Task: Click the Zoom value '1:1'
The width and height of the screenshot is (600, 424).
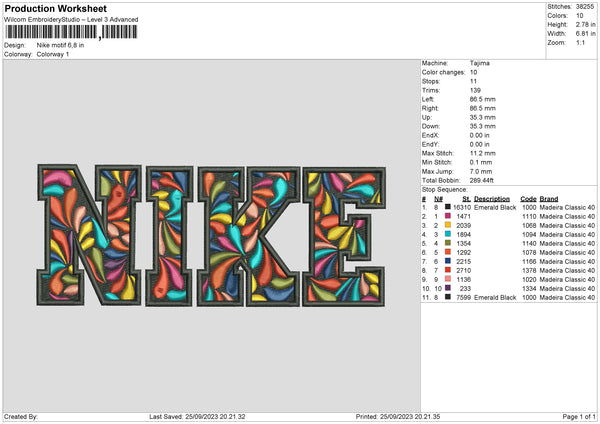Action: coord(580,42)
